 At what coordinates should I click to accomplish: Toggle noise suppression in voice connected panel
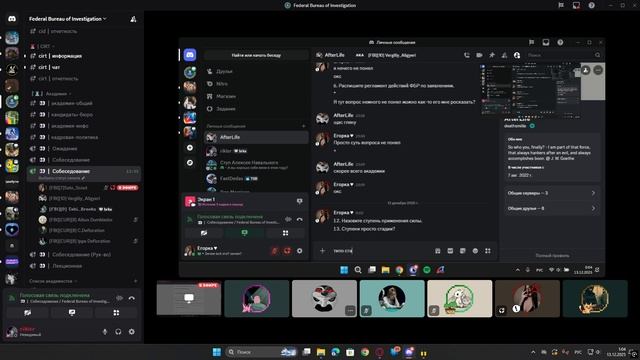(x=119, y=298)
